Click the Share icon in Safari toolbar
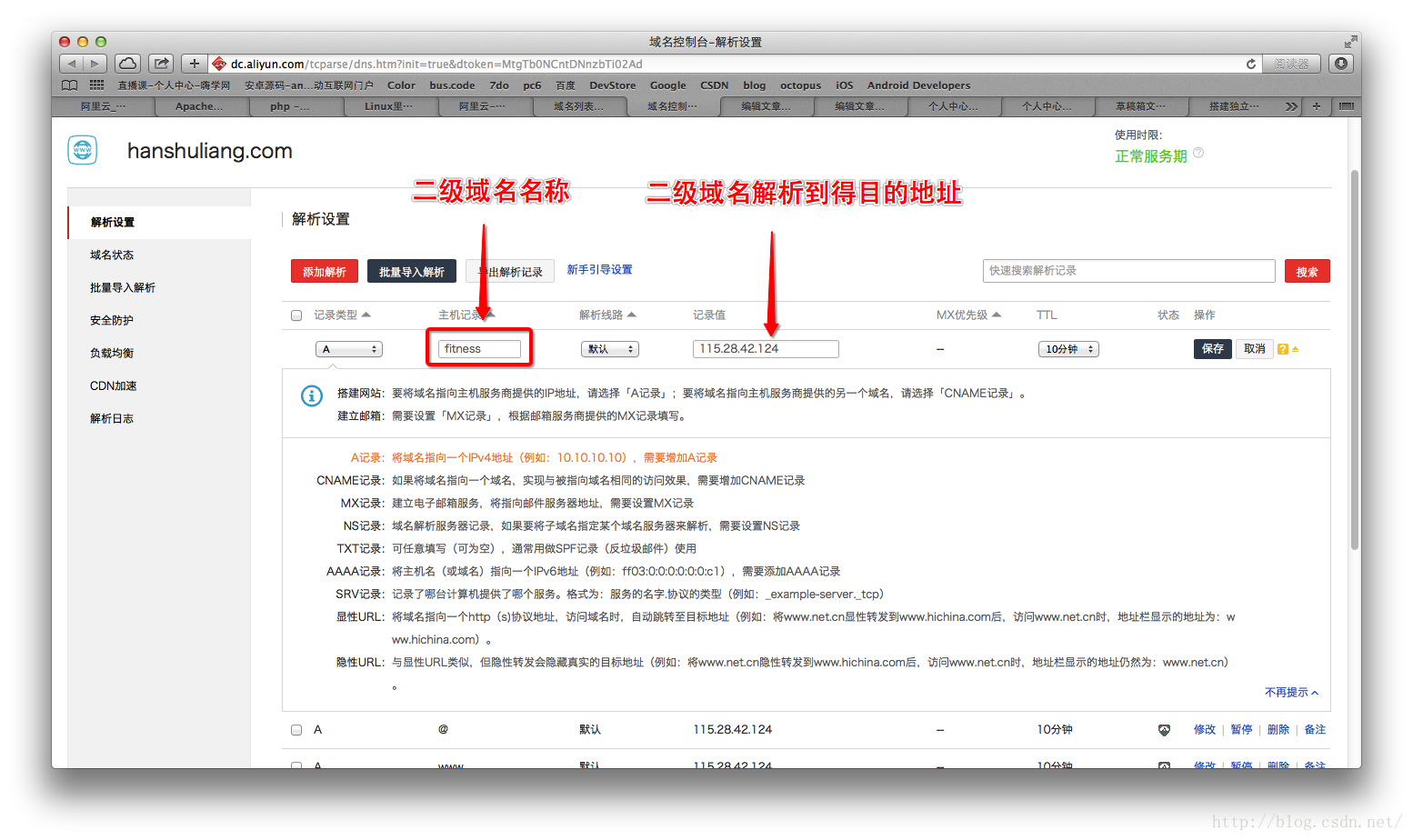This screenshot has height=840, width=1413. [161, 64]
